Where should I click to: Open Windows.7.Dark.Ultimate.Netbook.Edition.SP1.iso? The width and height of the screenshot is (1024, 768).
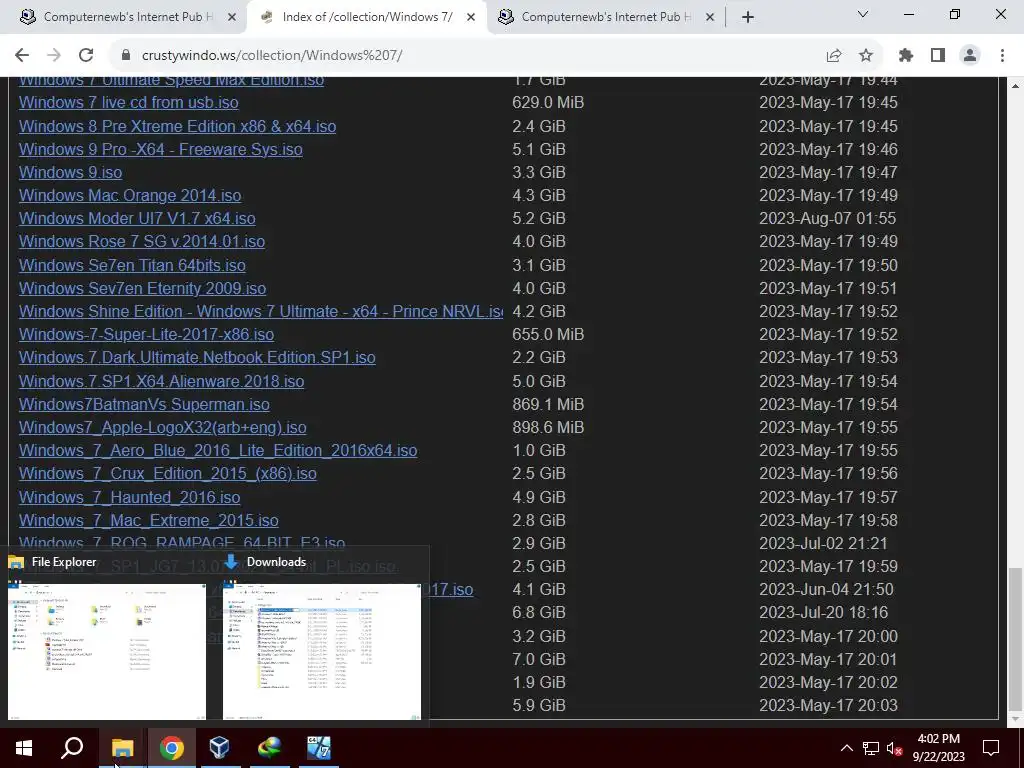coord(197,357)
